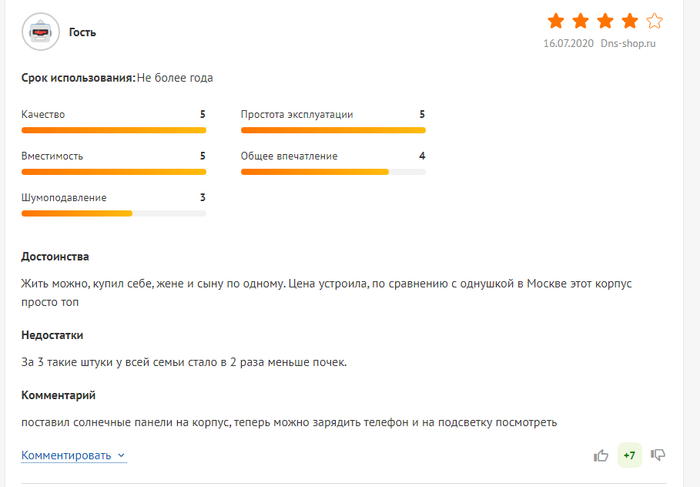
Task: Click the Достоинства section heading
Action: click(55, 257)
